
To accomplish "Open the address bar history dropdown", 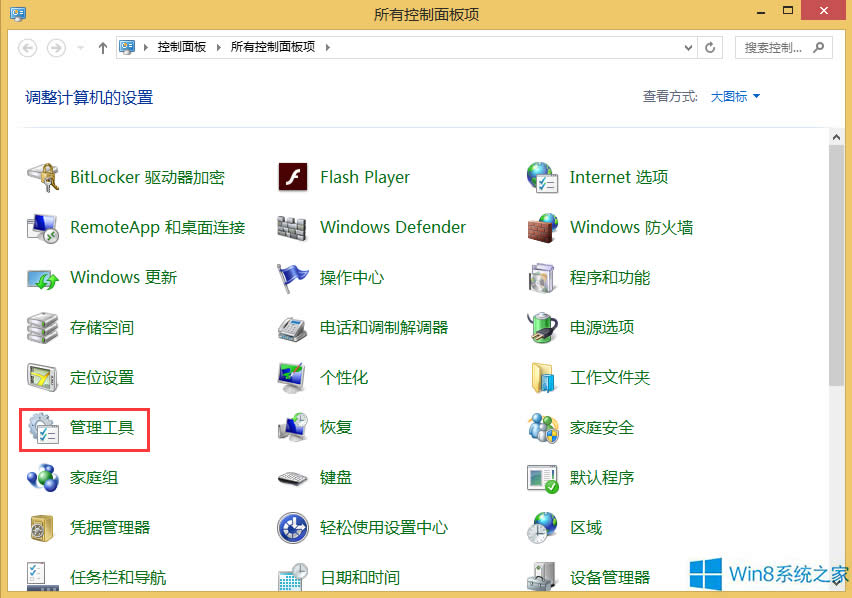I will point(688,47).
